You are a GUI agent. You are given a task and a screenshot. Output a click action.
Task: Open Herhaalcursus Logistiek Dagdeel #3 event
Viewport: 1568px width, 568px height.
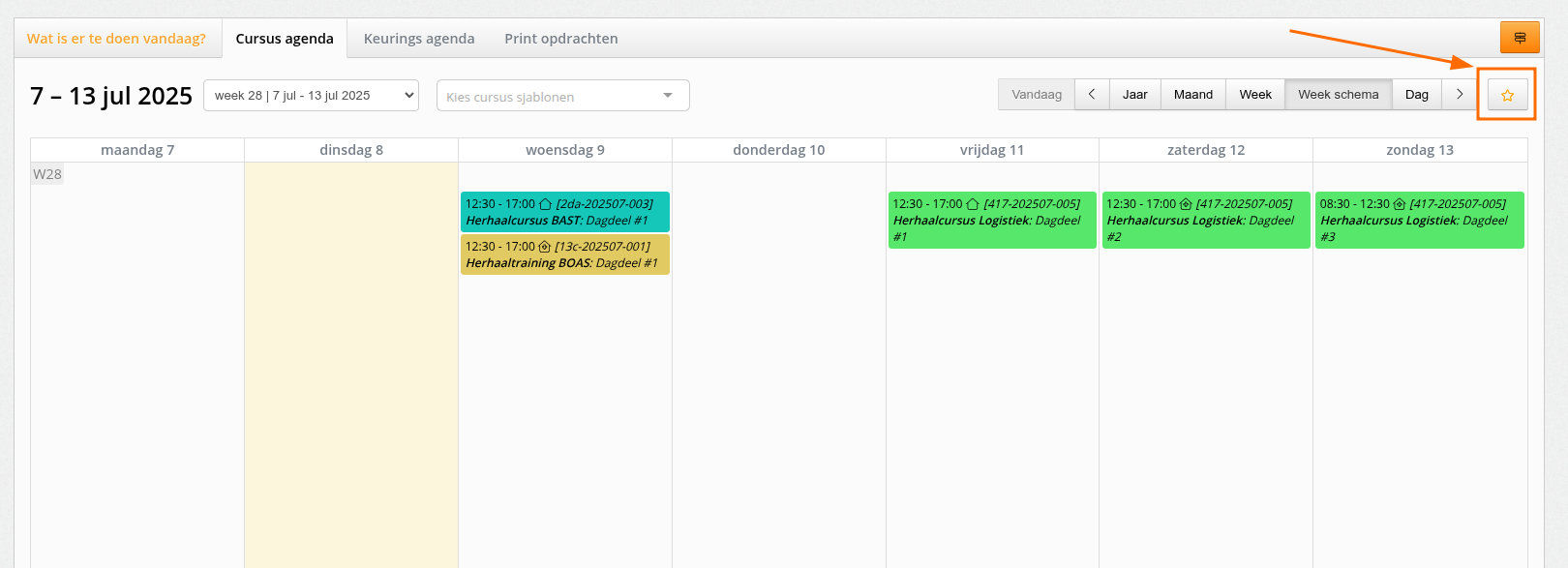click(x=1420, y=220)
